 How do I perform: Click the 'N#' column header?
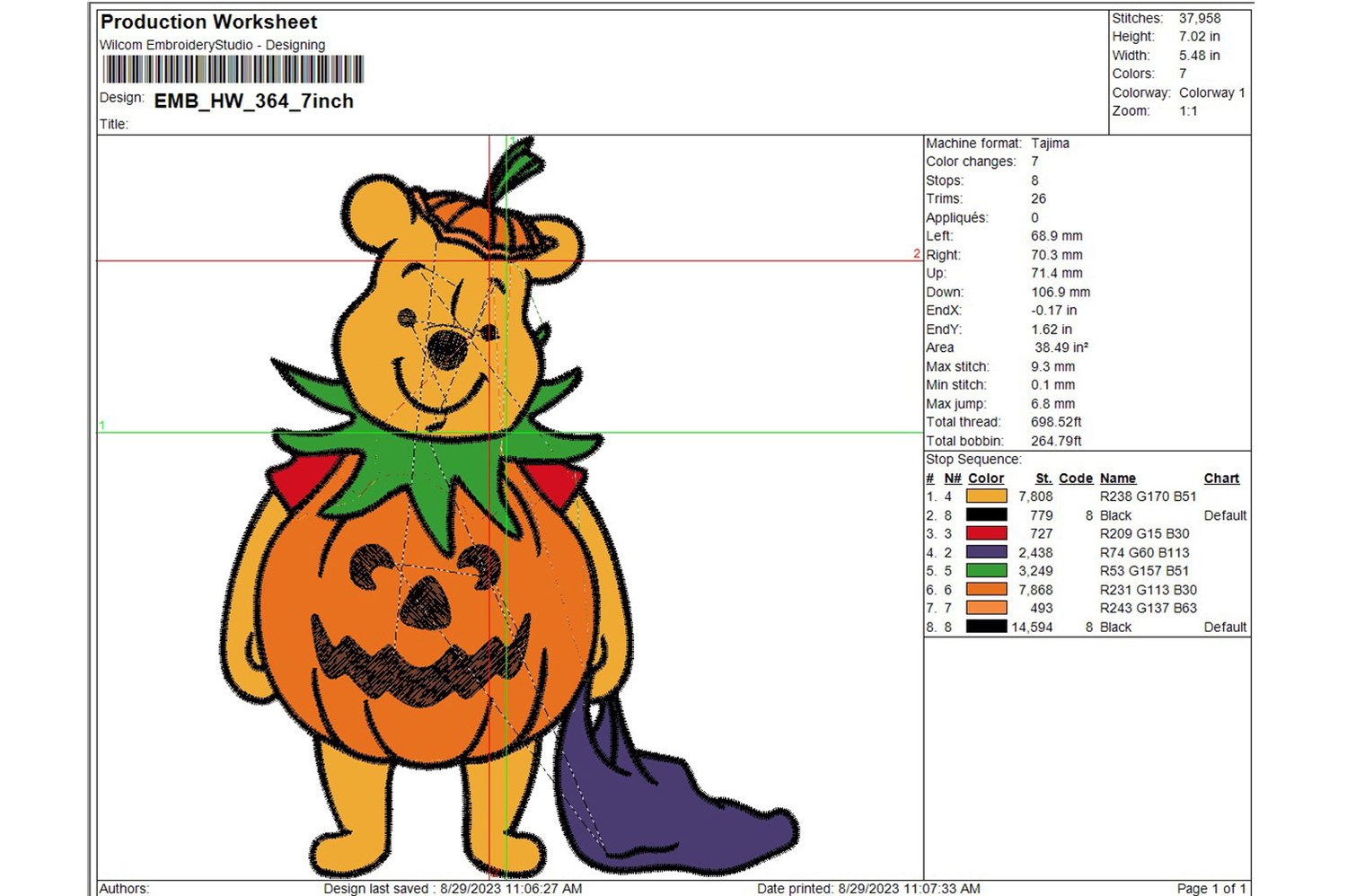953,479
